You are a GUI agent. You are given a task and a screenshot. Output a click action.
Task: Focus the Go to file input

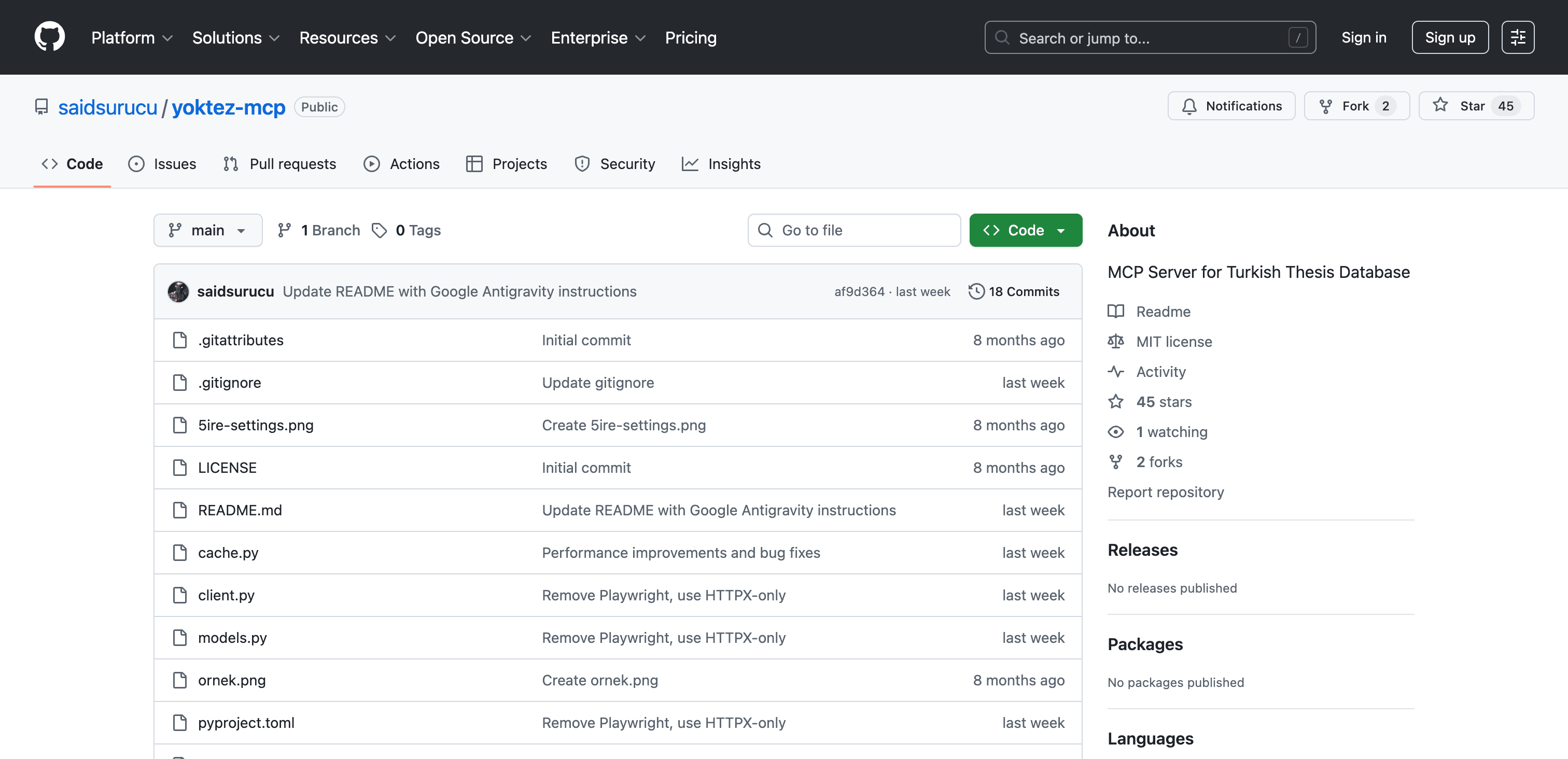853,230
